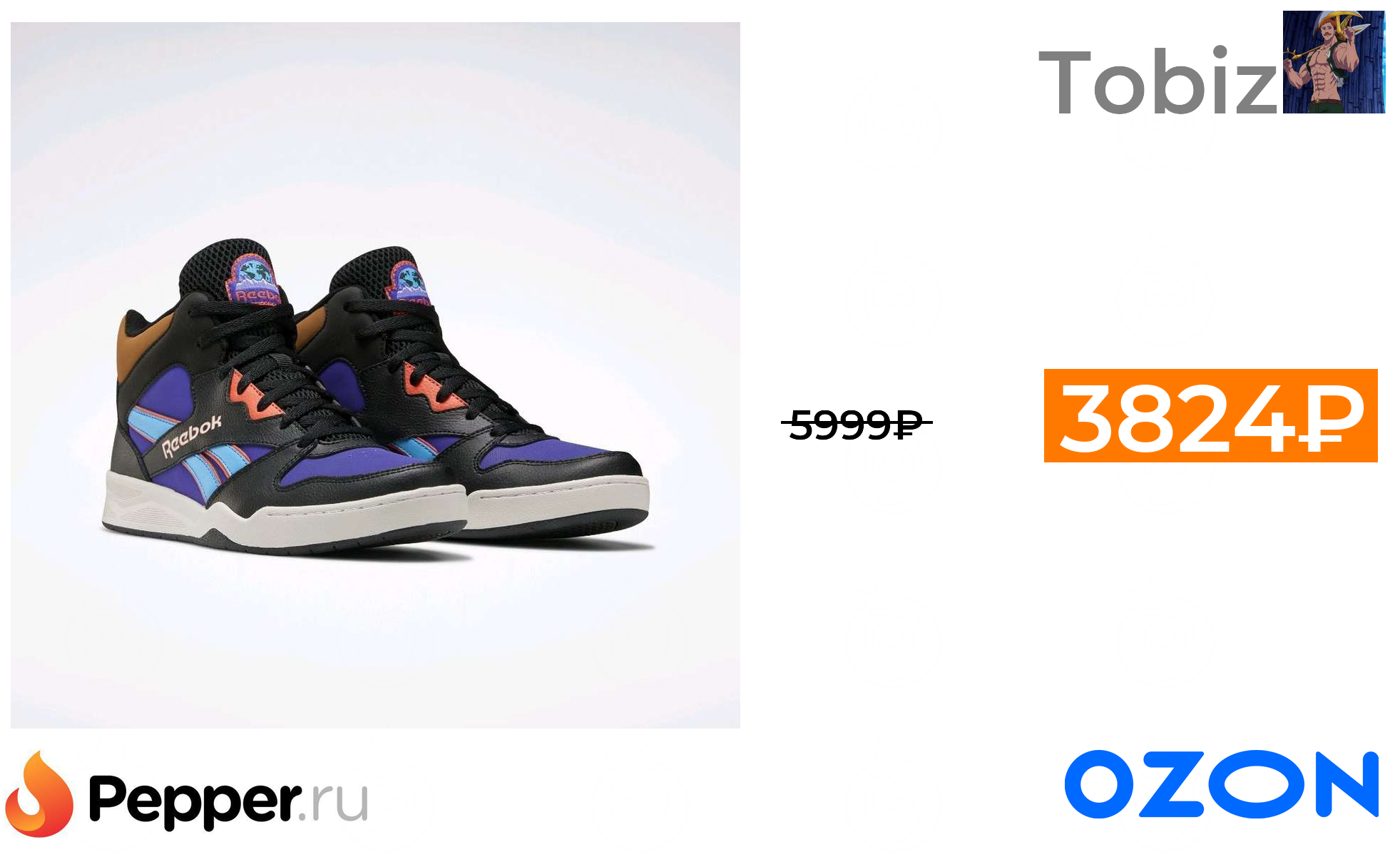Click the Reebok logo on left sneaker
The width and height of the screenshot is (1400, 862).
click(x=191, y=435)
